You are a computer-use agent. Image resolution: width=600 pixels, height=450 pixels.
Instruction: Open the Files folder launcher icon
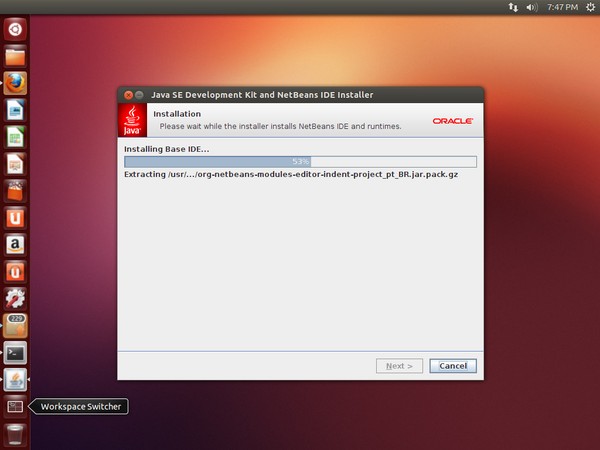[x=15, y=56]
